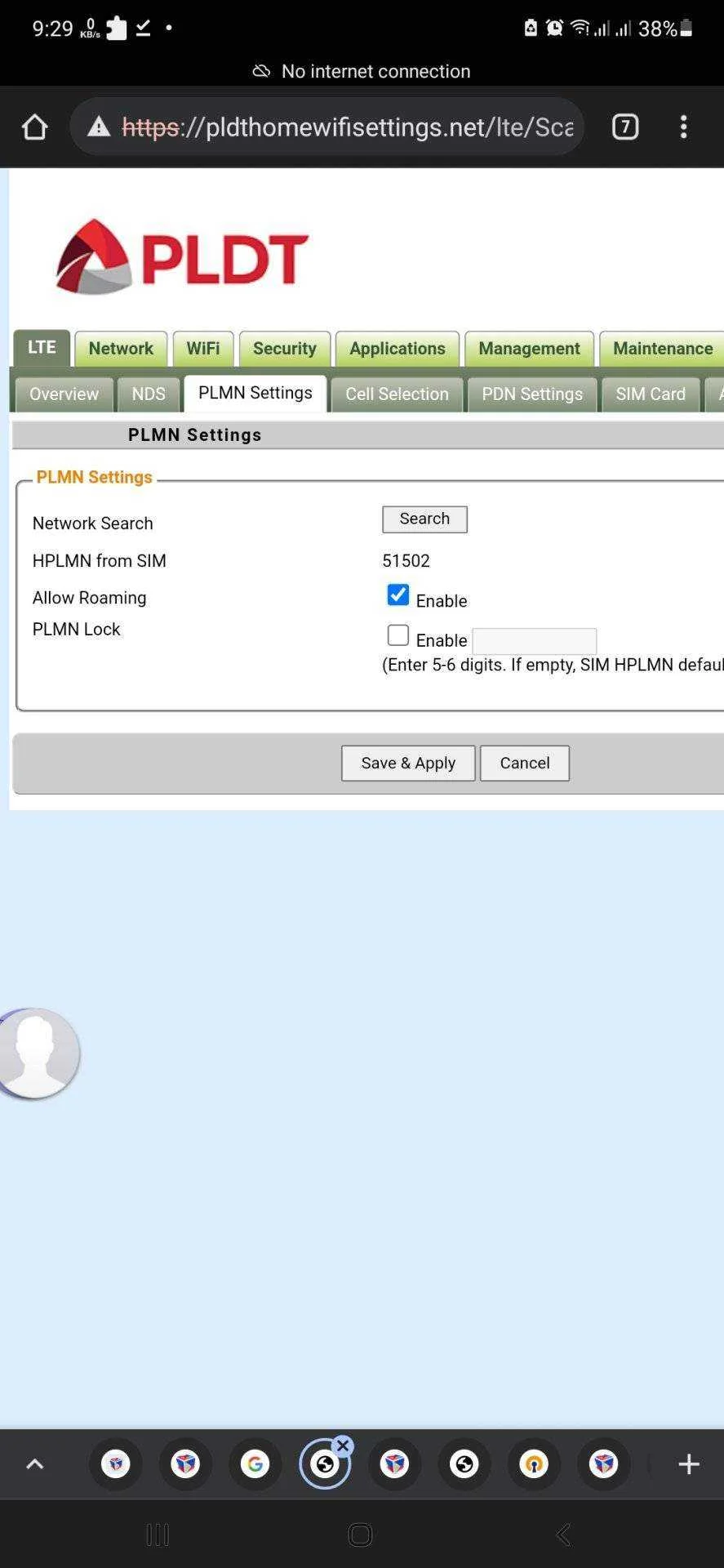724x1568 pixels.
Task: Close the active tab with the X badge
Action: tap(343, 1445)
